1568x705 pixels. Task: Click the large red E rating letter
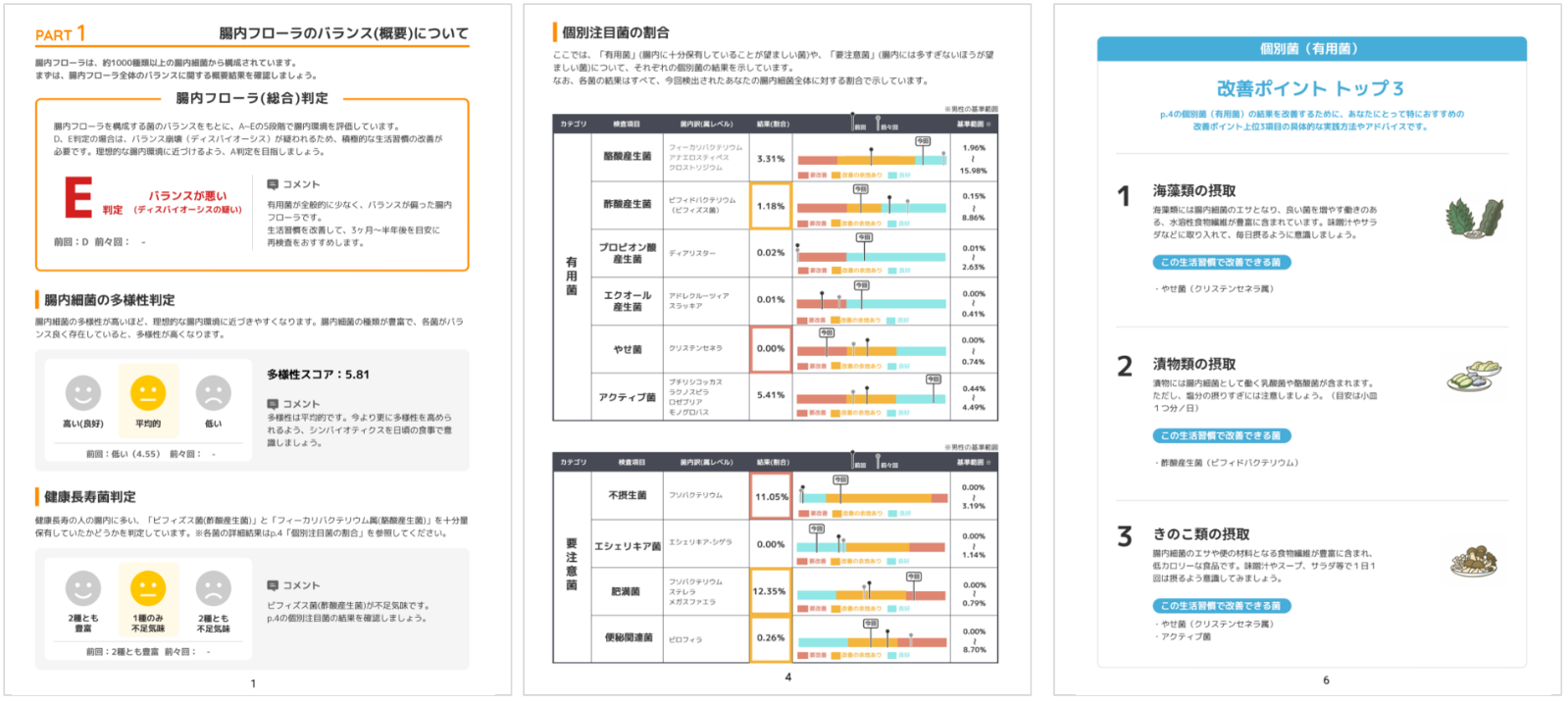78,197
